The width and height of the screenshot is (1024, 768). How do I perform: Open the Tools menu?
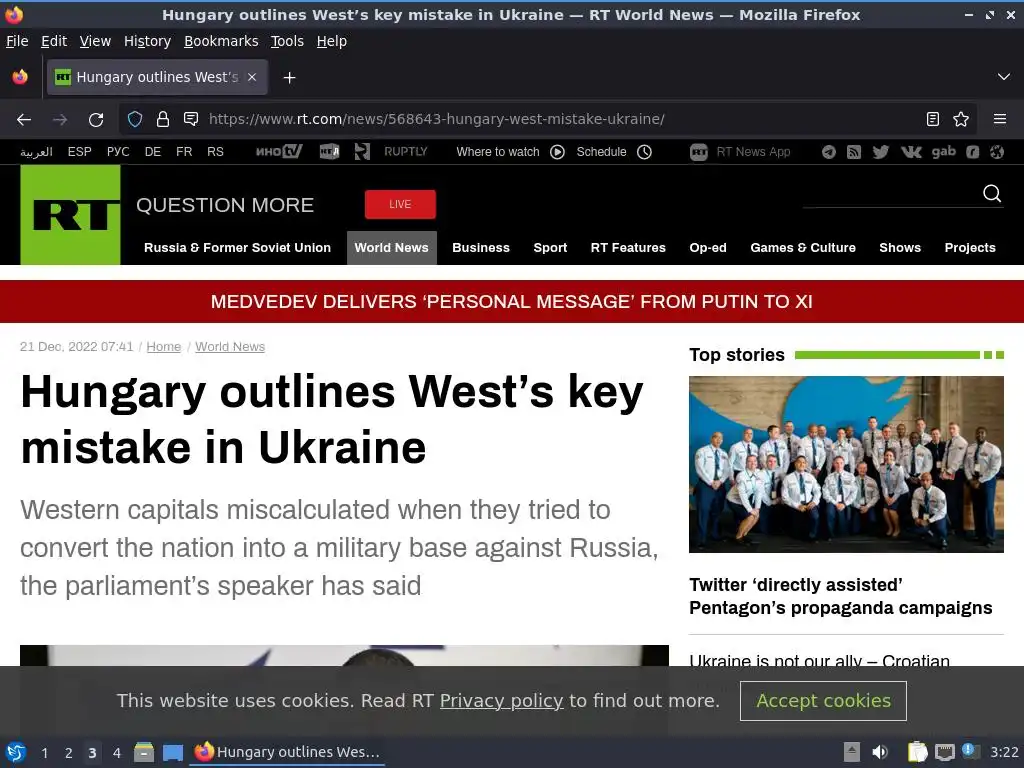click(x=287, y=41)
